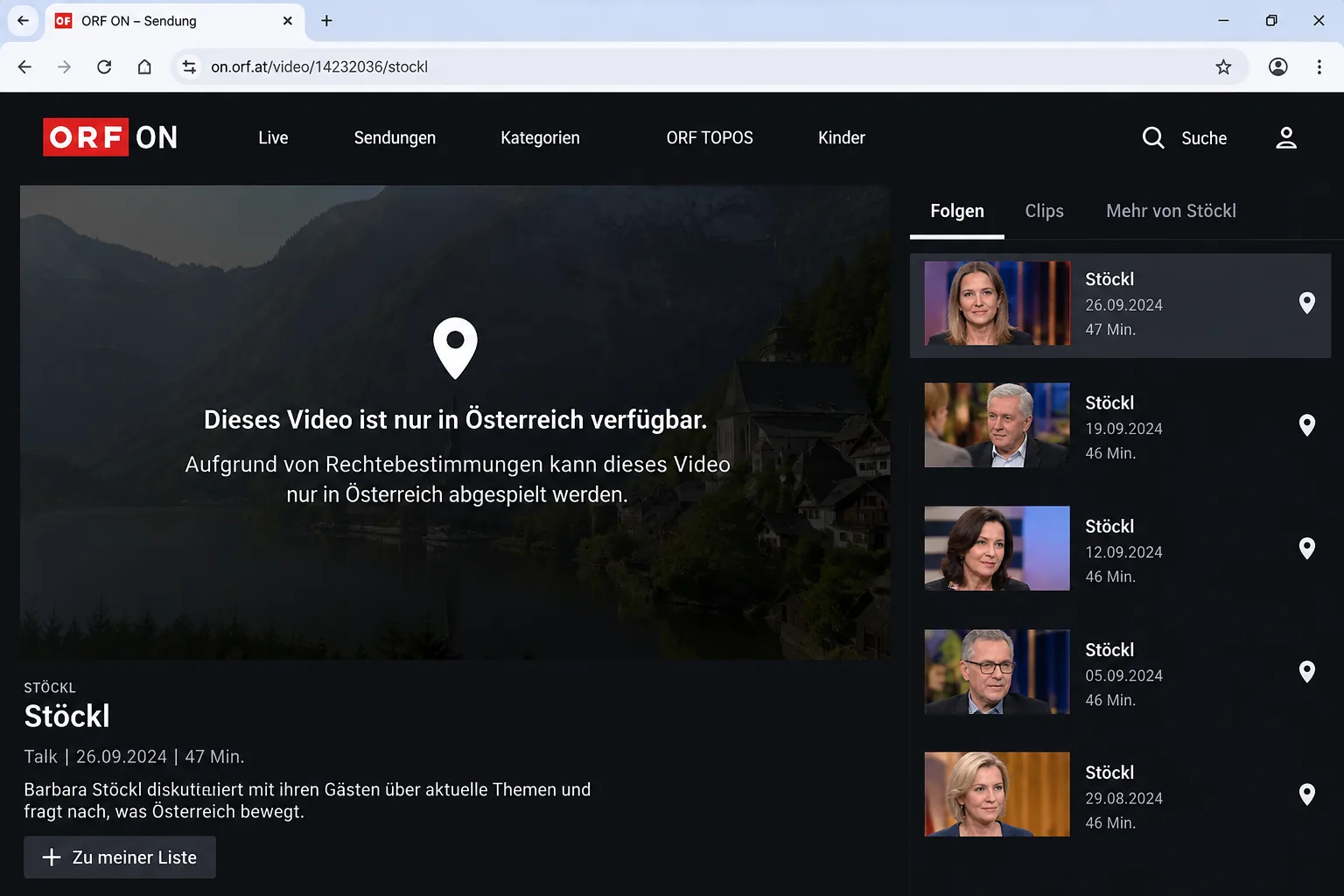Add show with Zu meiner Liste button

pos(120,857)
